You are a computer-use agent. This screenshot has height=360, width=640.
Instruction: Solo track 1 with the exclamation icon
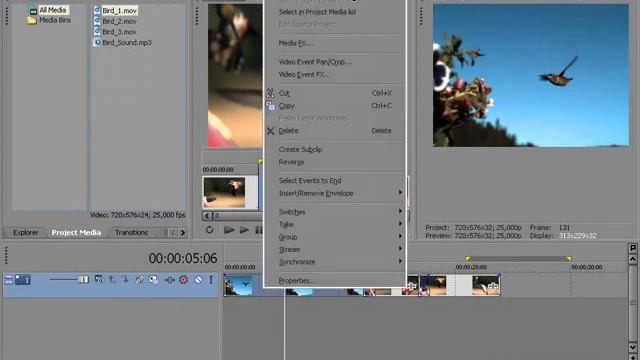[211, 280]
